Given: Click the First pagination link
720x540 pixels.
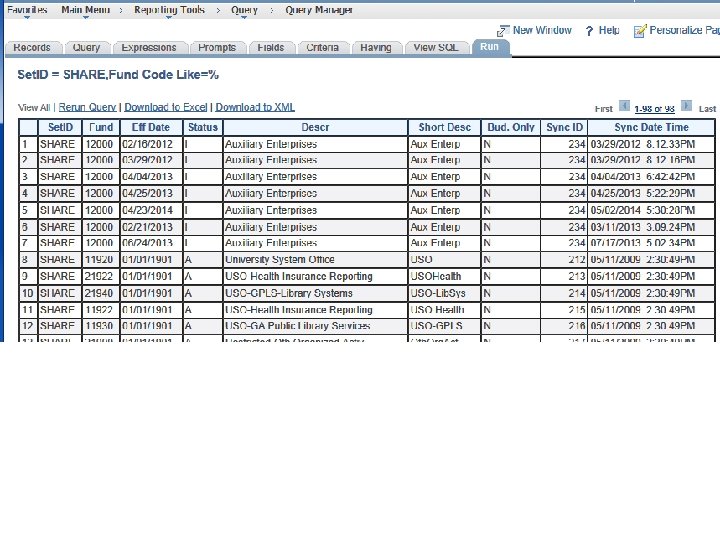Looking at the screenshot, I should tap(603, 109).
